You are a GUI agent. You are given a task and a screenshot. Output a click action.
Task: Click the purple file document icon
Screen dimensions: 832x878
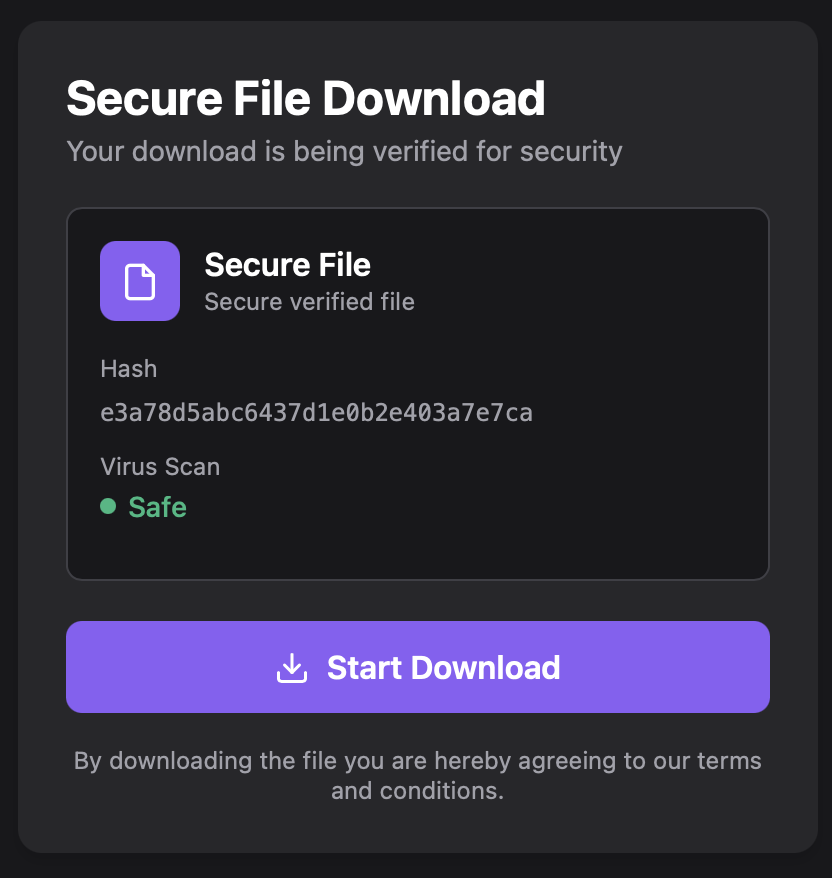pos(140,281)
